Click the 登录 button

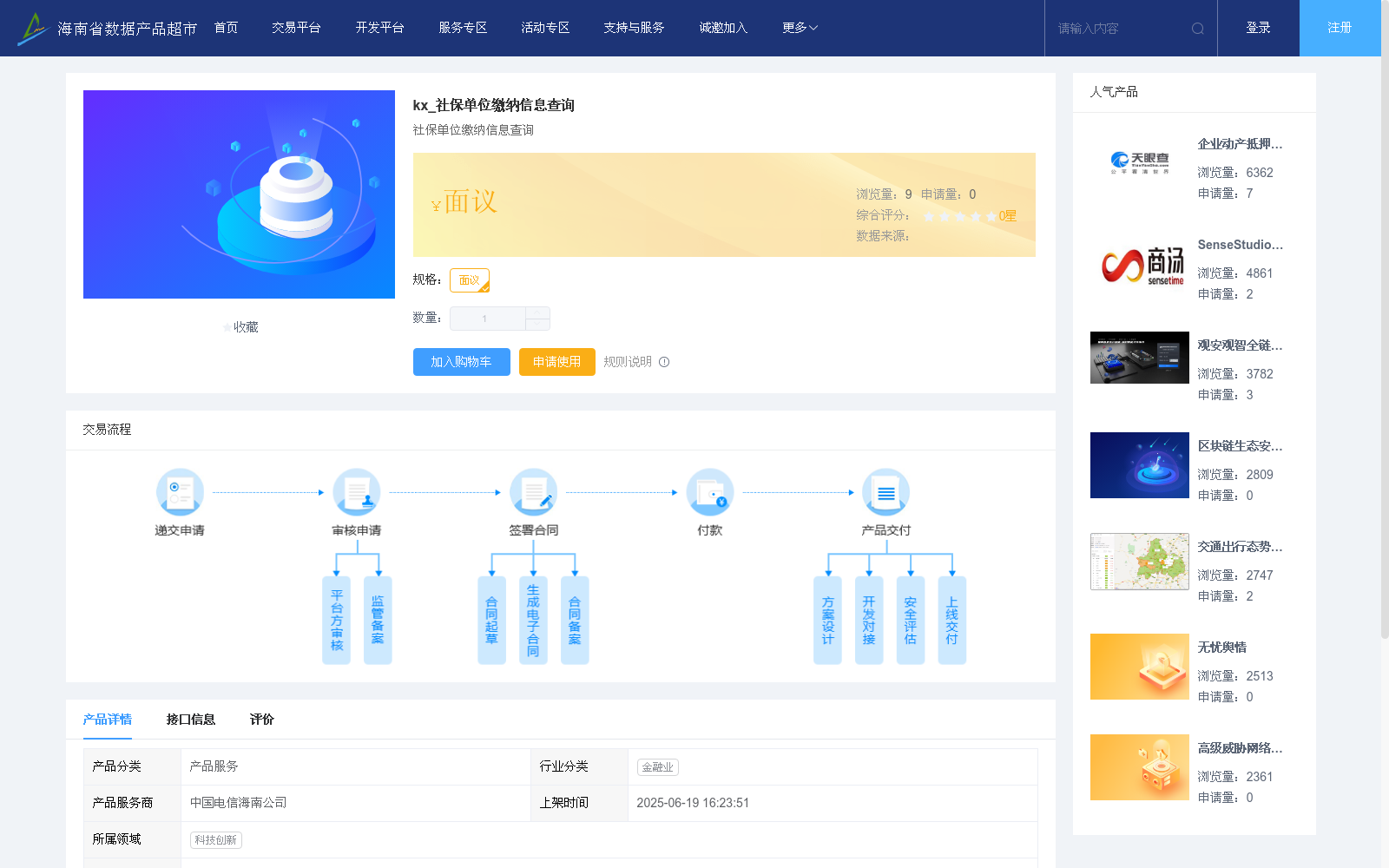point(1259,28)
